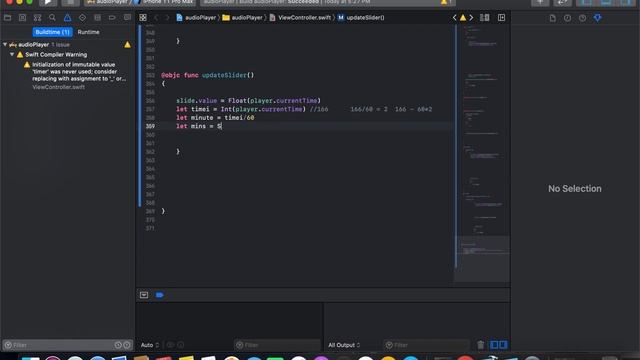Open ViewController.swift breadcrumb
This screenshot has width=640, height=360.
(300, 18)
